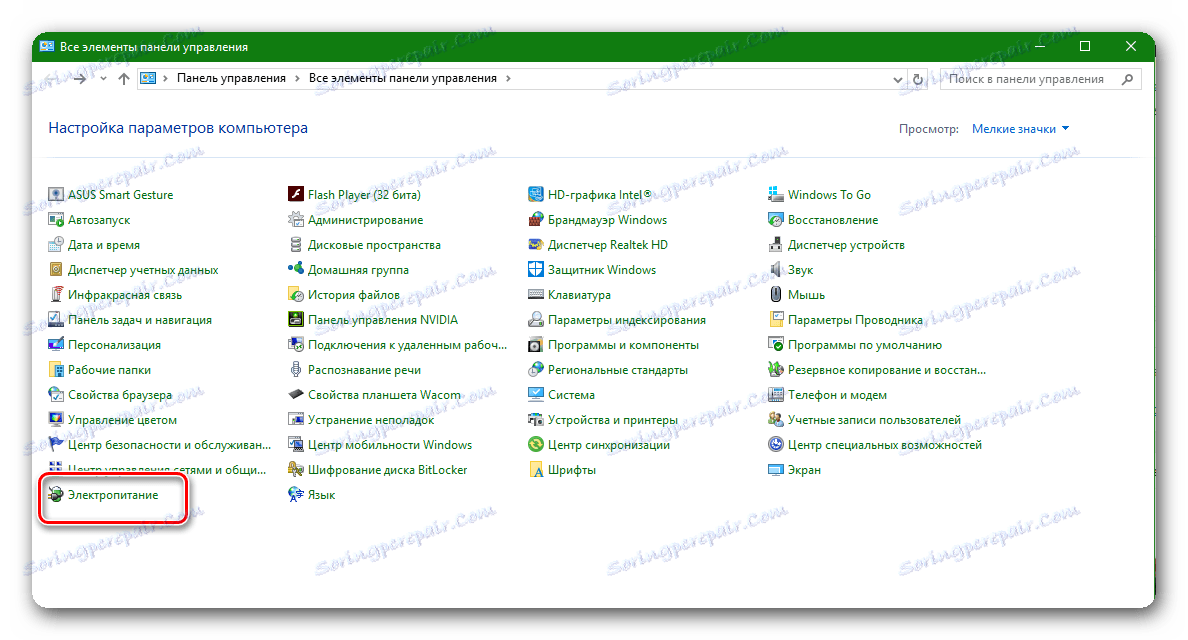Viewport: 1188px width, 640px height.
Task: Click the Поиск в панели управления field
Action: (1040, 79)
